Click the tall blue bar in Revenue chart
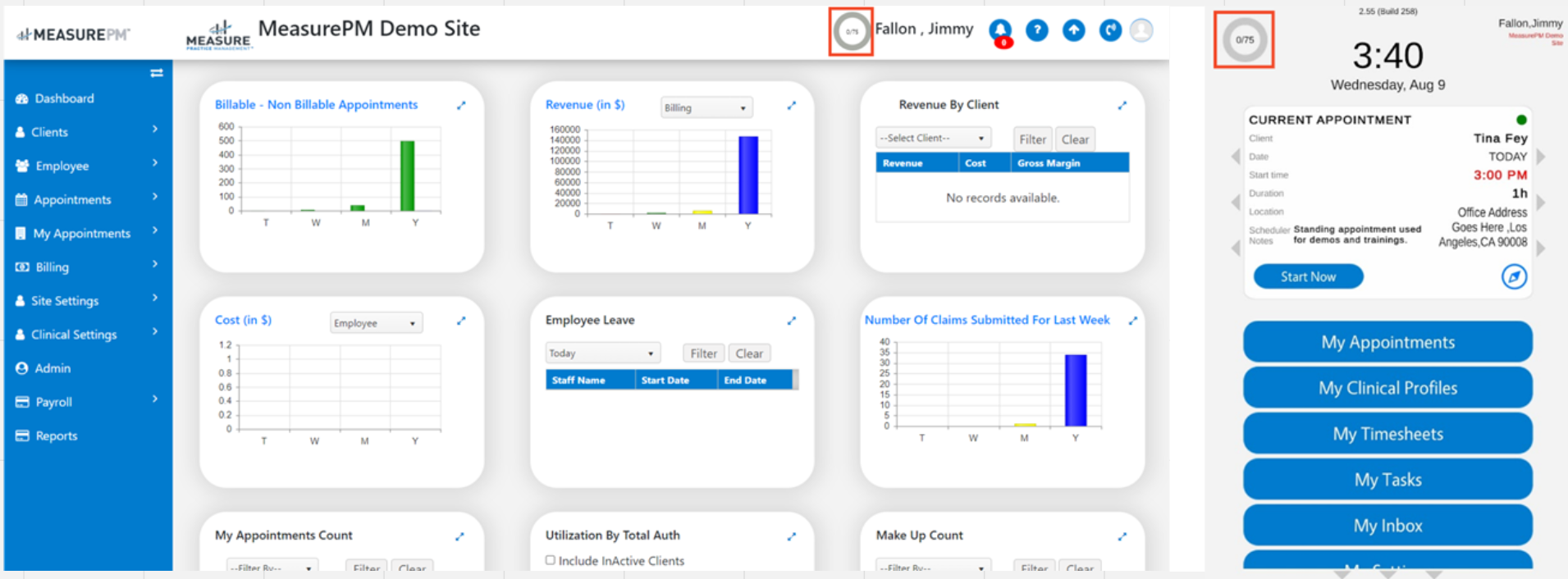1568x579 pixels. coord(748,175)
